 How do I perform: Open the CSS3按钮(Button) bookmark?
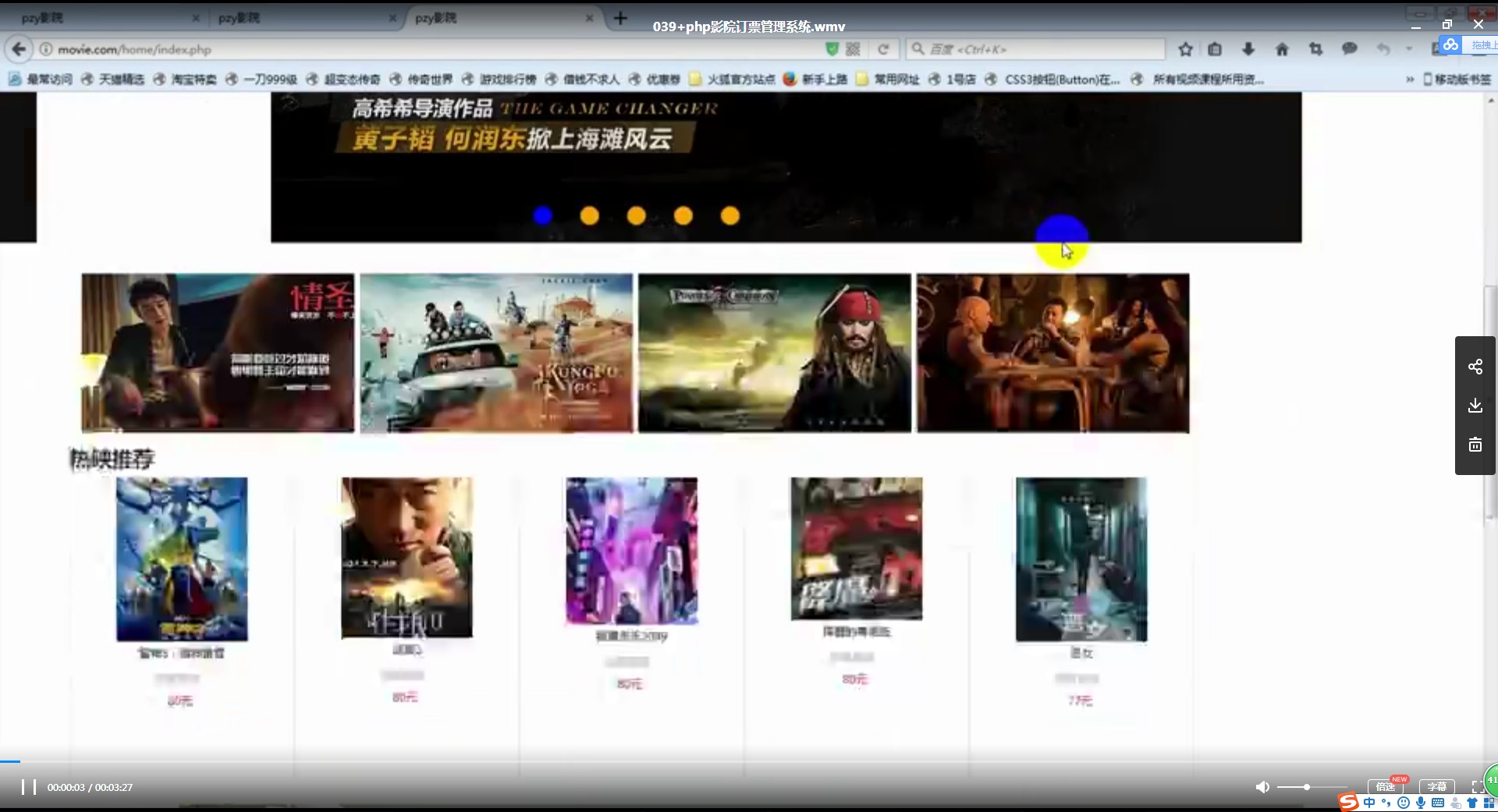1053,79
